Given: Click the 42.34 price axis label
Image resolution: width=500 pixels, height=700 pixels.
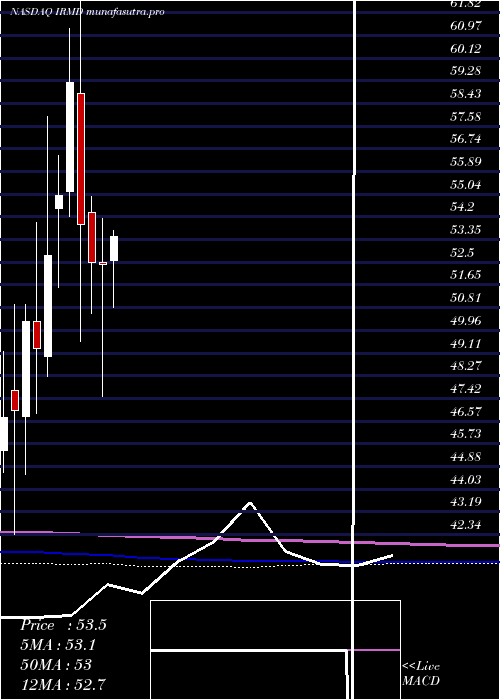Looking at the screenshot, I should tap(466, 525).
